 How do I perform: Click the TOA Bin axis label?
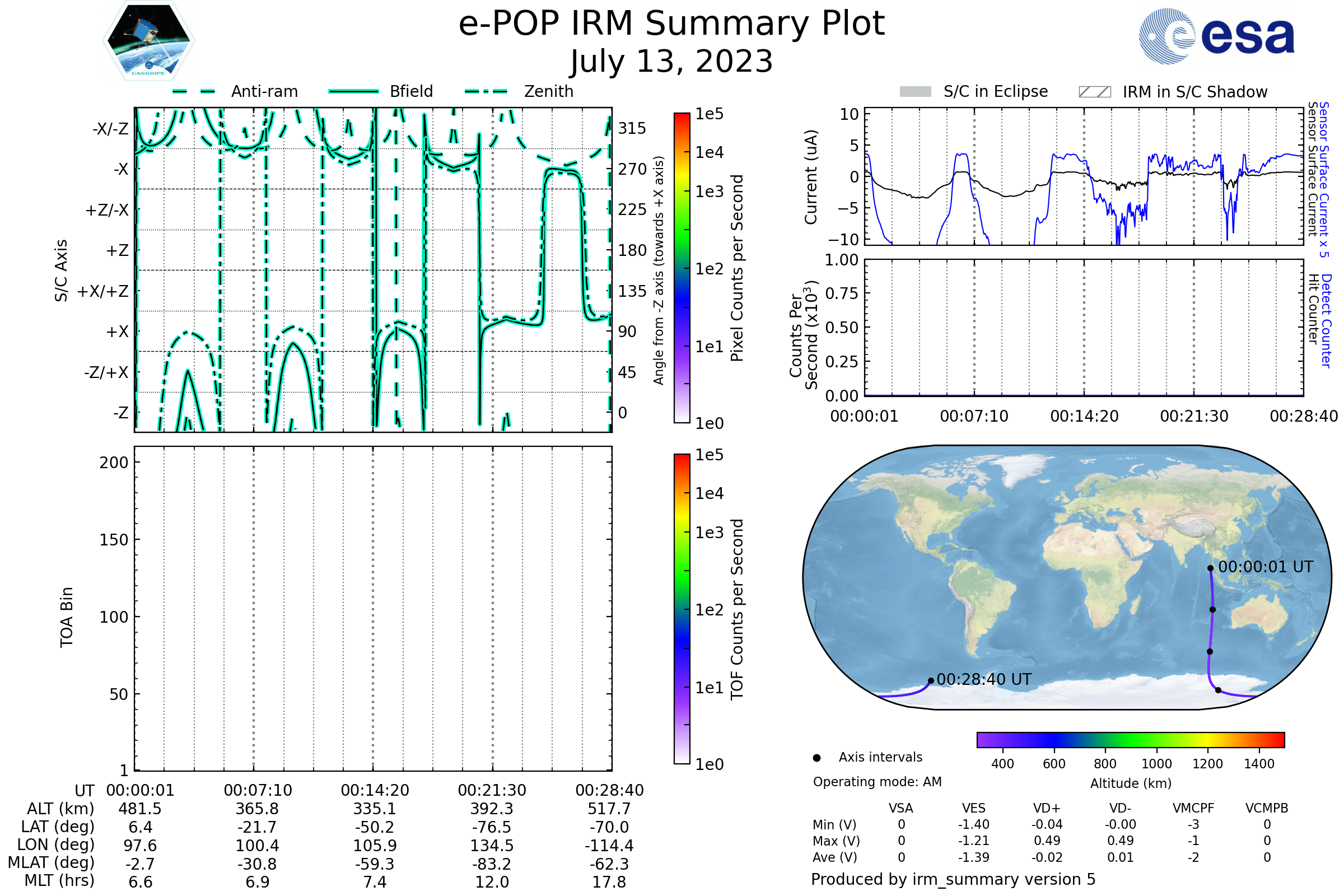(66, 617)
